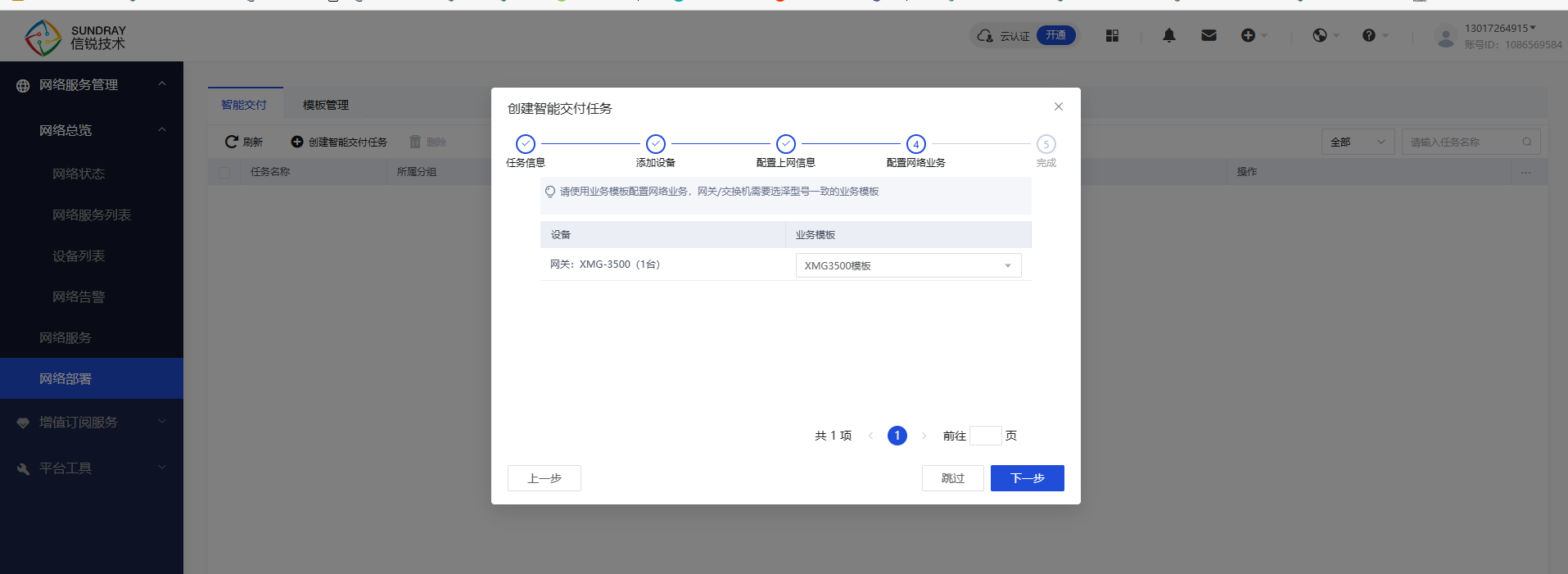The height and width of the screenshot is (574, 1568).
Task: Click the page number jump input field
Action: click(985, 436)
